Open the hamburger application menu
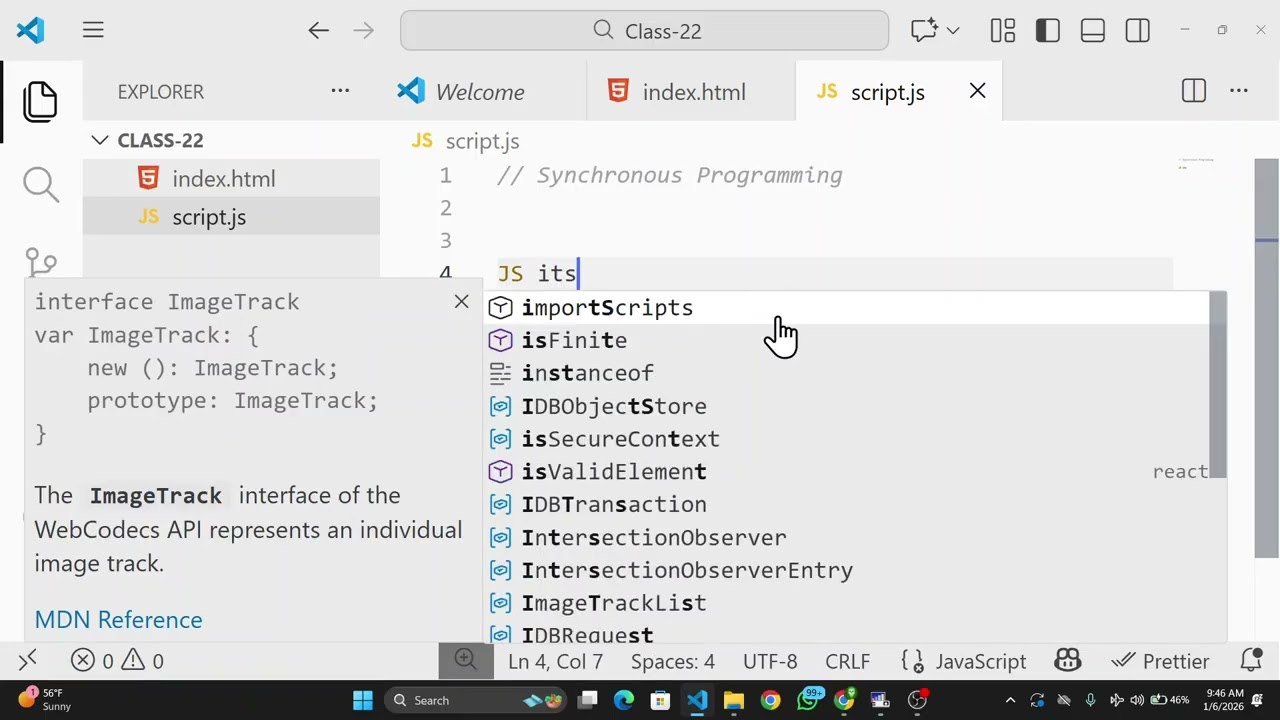The height and width of the screenshot is (720, 1280). point(93,30)
